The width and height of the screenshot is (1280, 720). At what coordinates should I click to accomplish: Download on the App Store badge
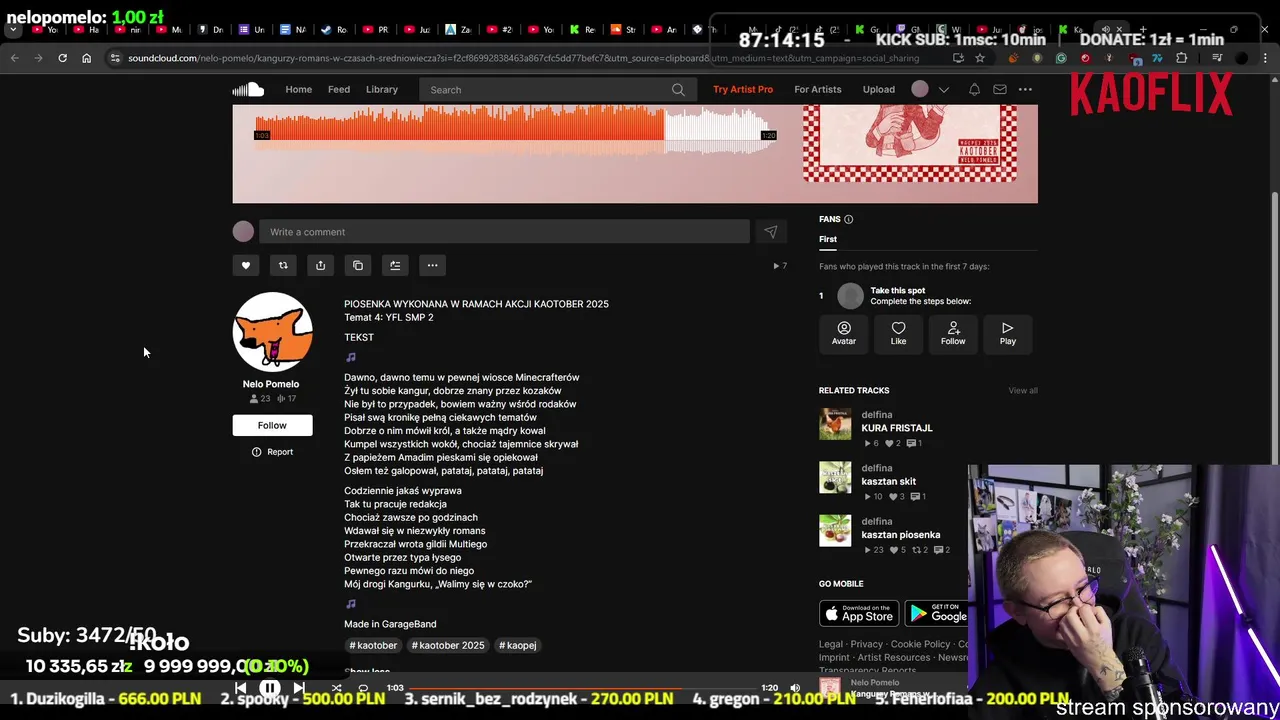[859, 613]
